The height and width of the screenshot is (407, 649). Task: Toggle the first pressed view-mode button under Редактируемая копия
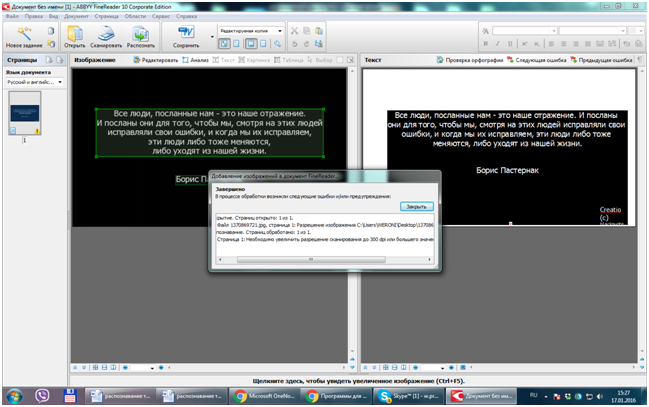224,43
